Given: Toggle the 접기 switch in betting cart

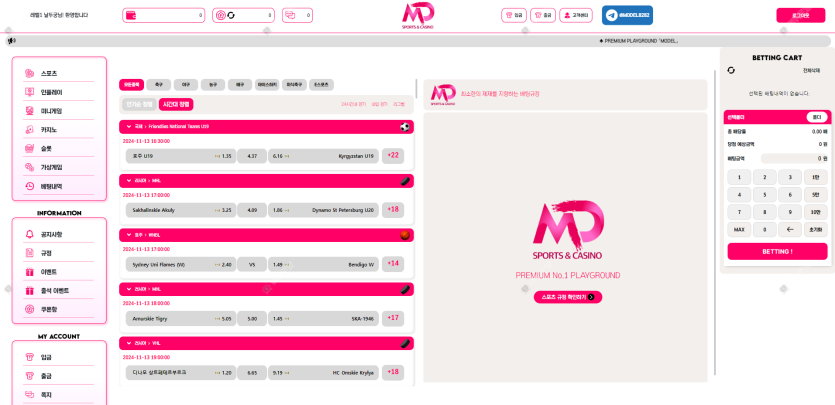Looking at the screenshot, I should point(817,117).
